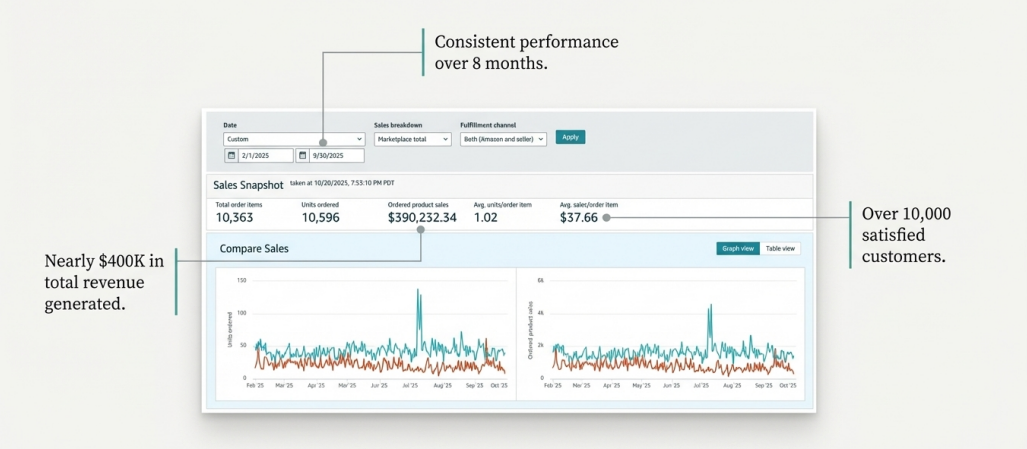Click the Compare Sales heading
Screen dimensions: 1027x449
(x=246, y=248)
